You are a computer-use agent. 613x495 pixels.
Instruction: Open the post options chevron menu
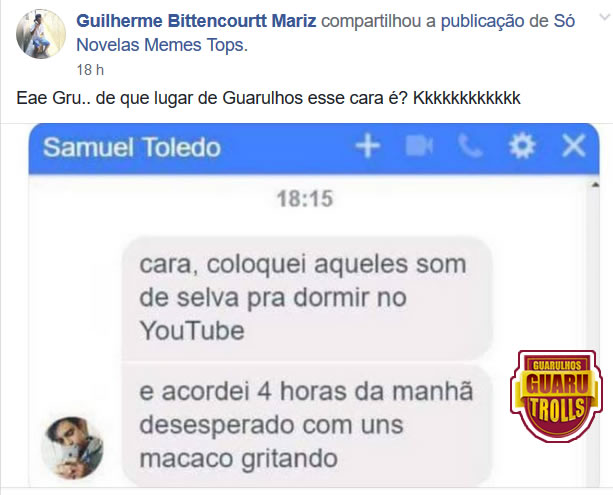tap(605, 18)
